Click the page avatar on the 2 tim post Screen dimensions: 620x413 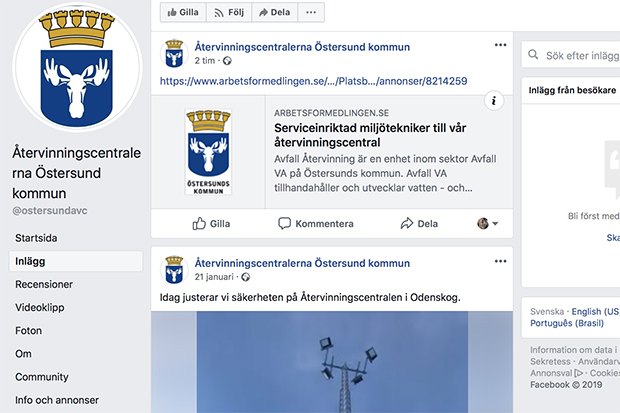pos(174,53)
